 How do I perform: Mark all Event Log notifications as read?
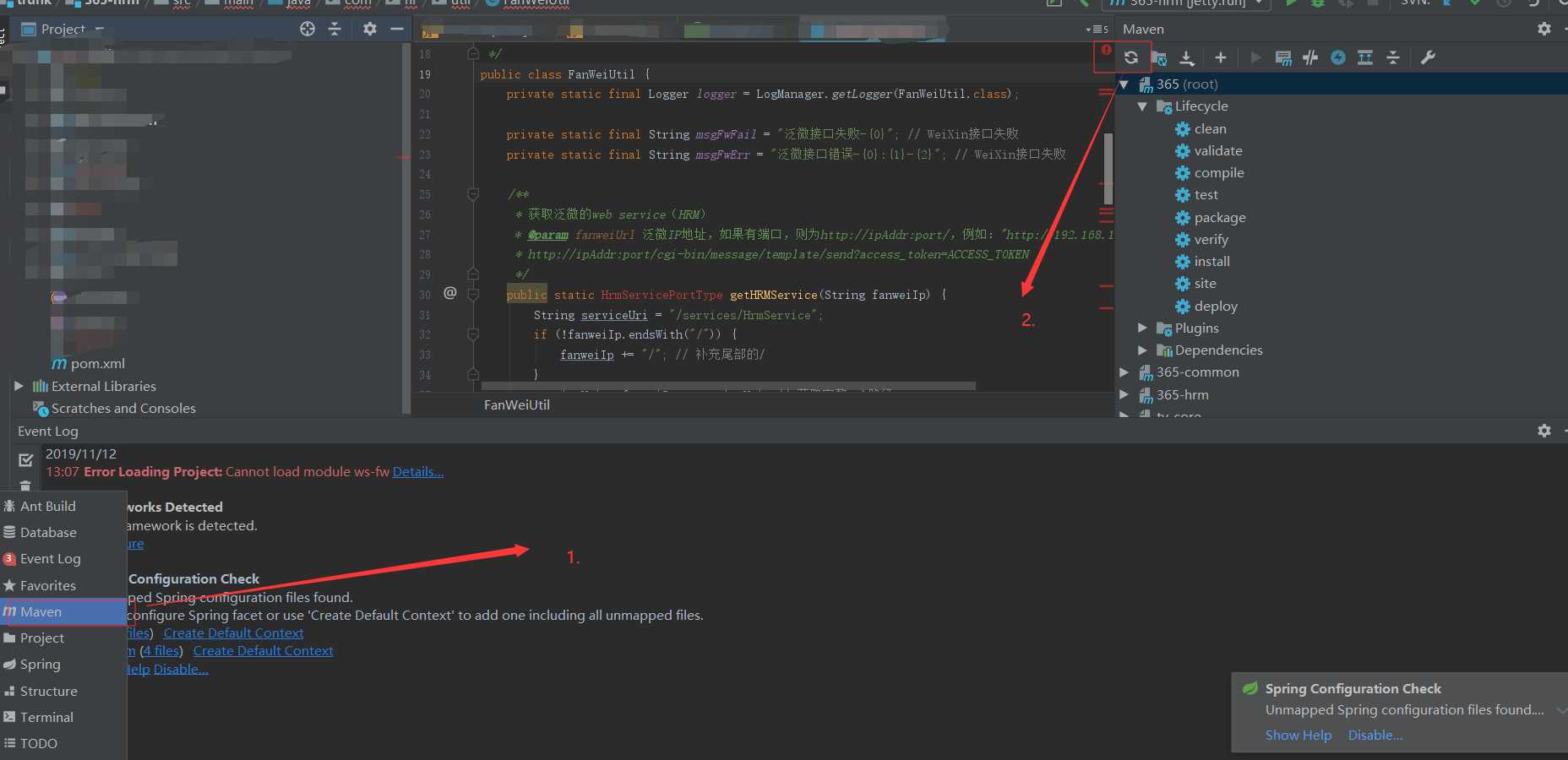pos(25,460)
